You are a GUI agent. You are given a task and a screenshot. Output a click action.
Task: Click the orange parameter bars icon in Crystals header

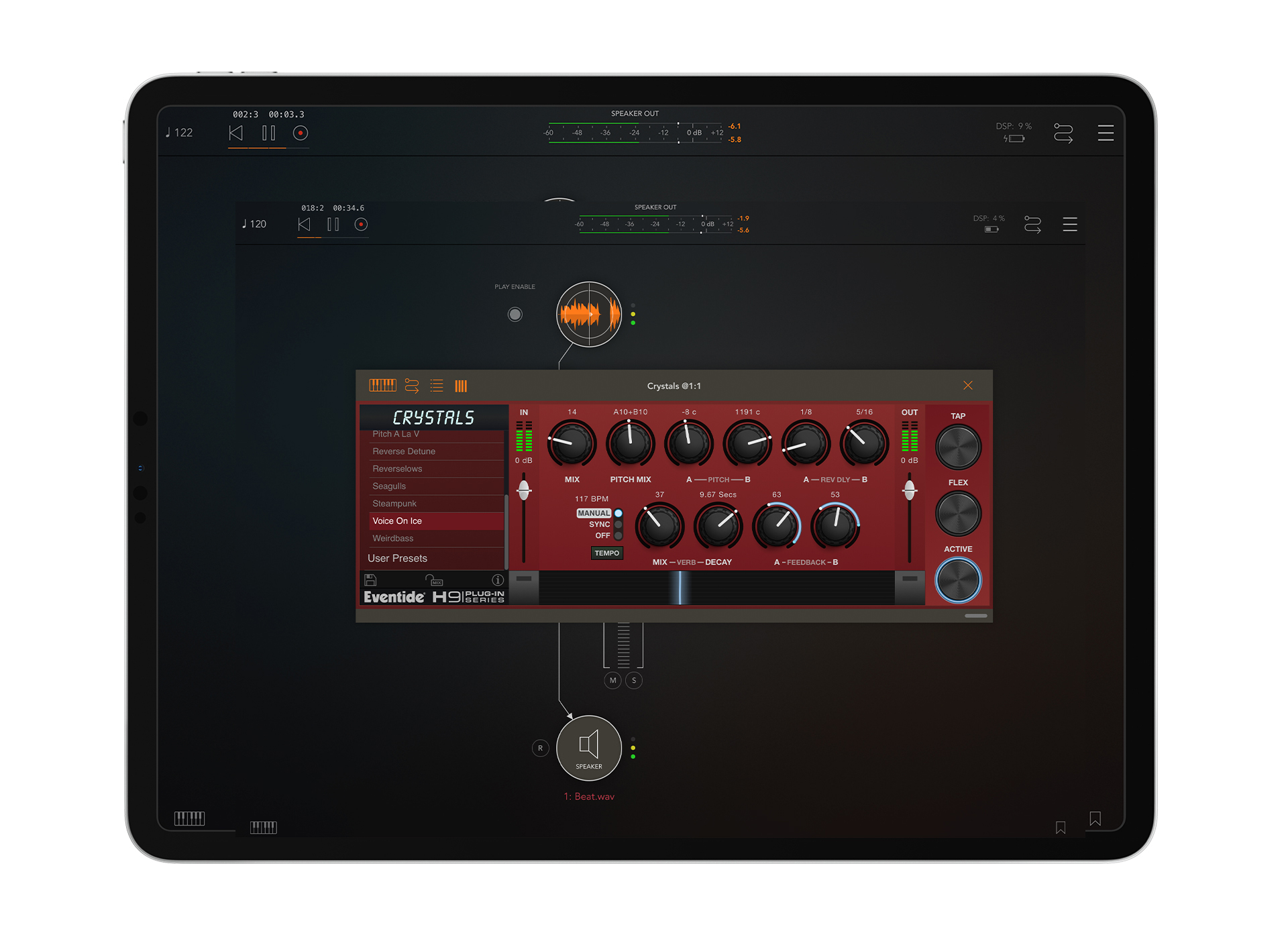(461, 386)
